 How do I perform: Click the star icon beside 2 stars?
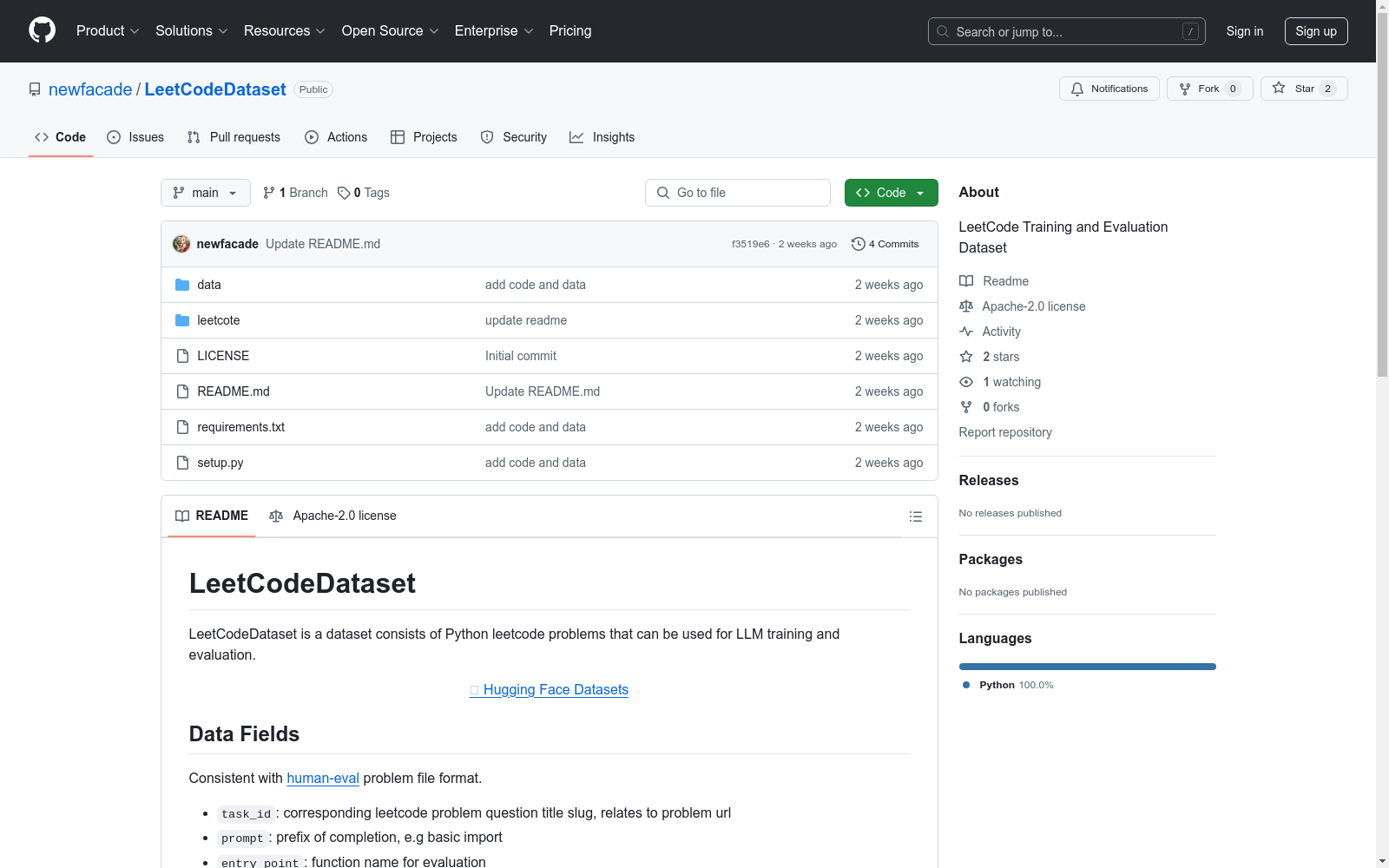pyautogui.click(x=966, y=357)
